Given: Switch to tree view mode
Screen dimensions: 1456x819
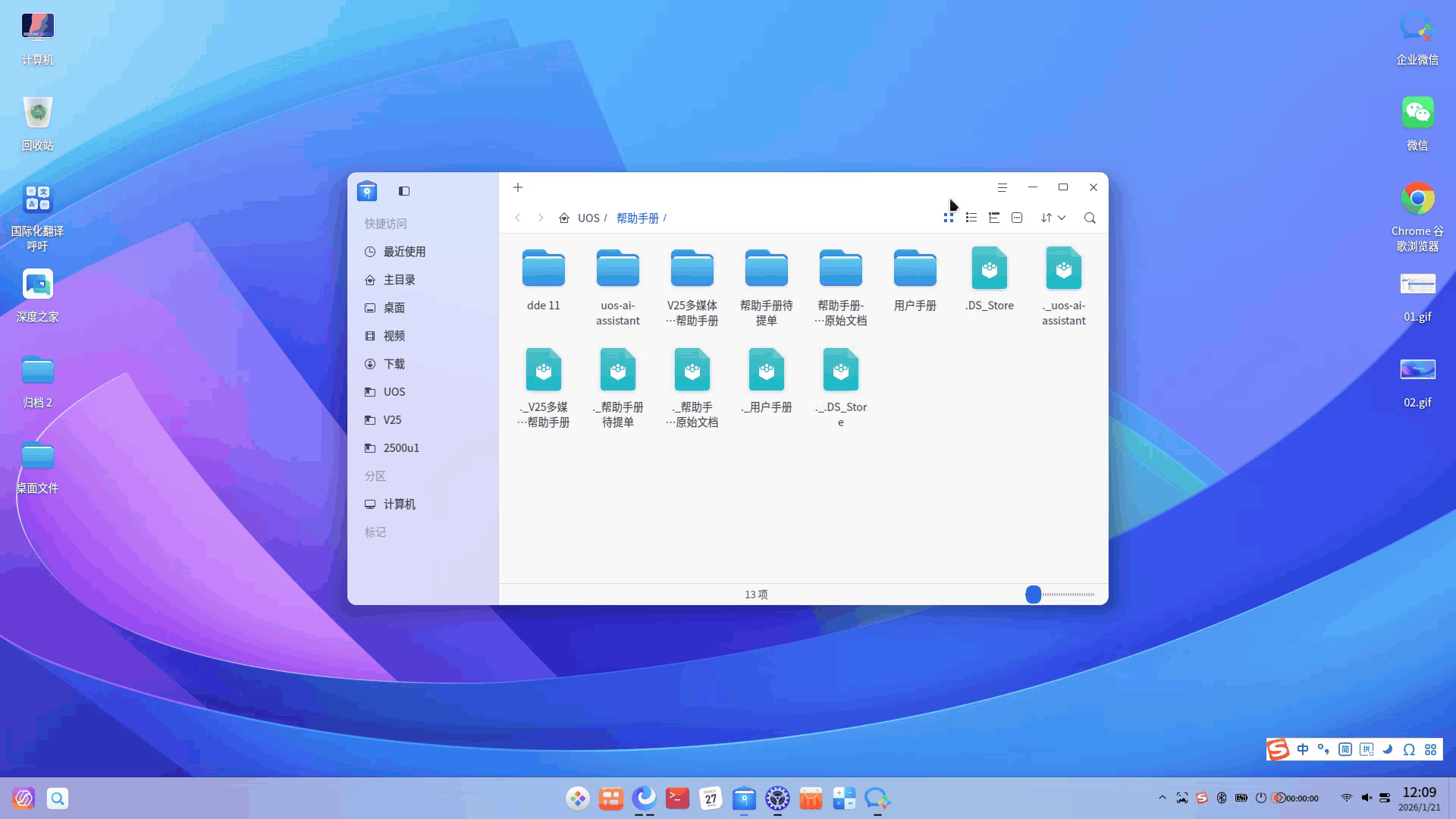Looking at the screenshot, I should (994, 218).
